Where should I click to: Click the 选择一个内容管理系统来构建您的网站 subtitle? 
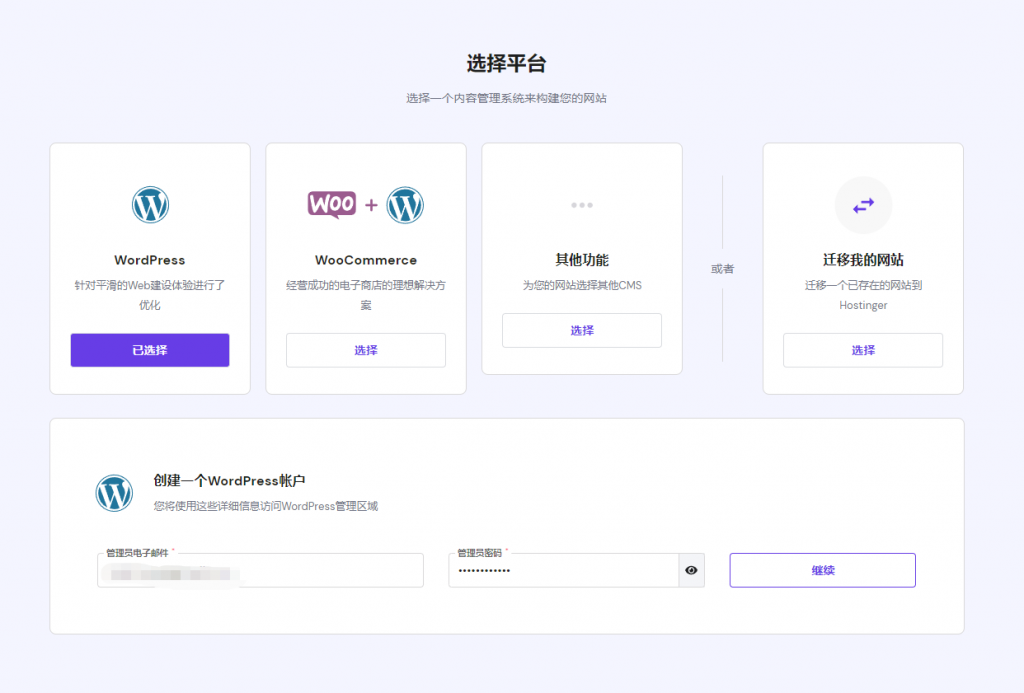[506, 98]
